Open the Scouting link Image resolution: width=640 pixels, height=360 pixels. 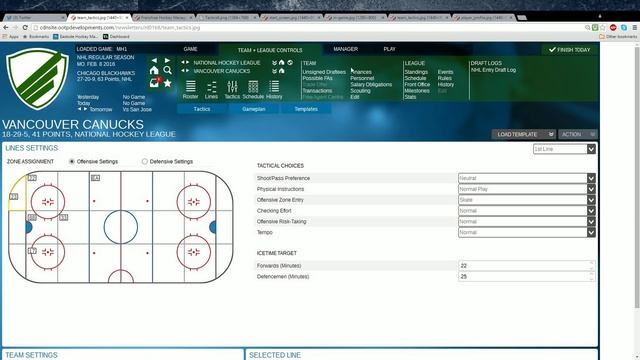pyautogui.click(x=360, y=91)
